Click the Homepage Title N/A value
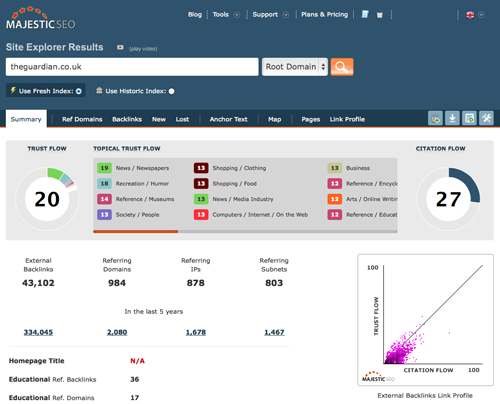Viewport: 500px width, 404px height. click(137, 361)
